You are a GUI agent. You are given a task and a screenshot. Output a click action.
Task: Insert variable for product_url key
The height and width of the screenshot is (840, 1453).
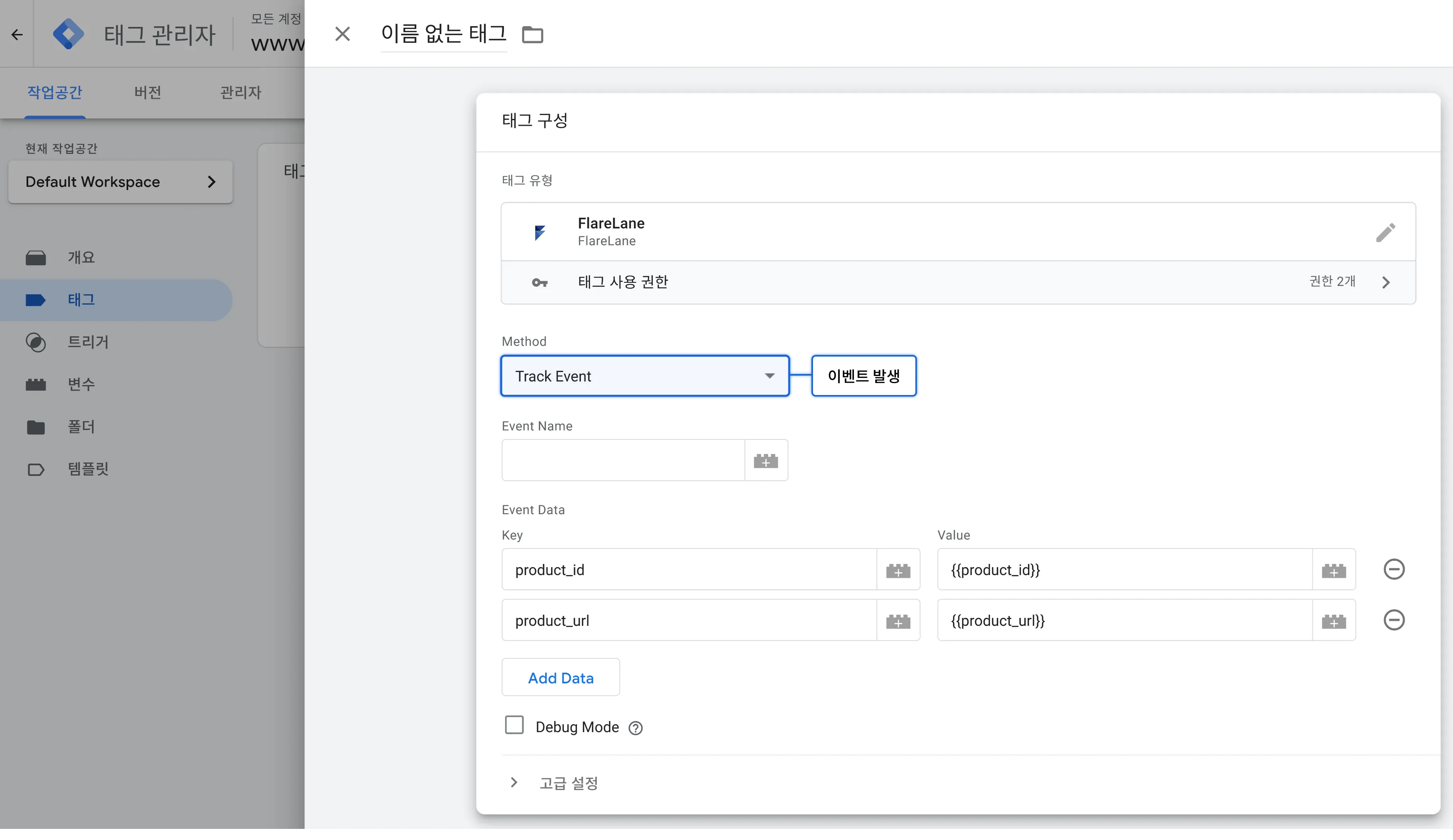pos(898,620)
